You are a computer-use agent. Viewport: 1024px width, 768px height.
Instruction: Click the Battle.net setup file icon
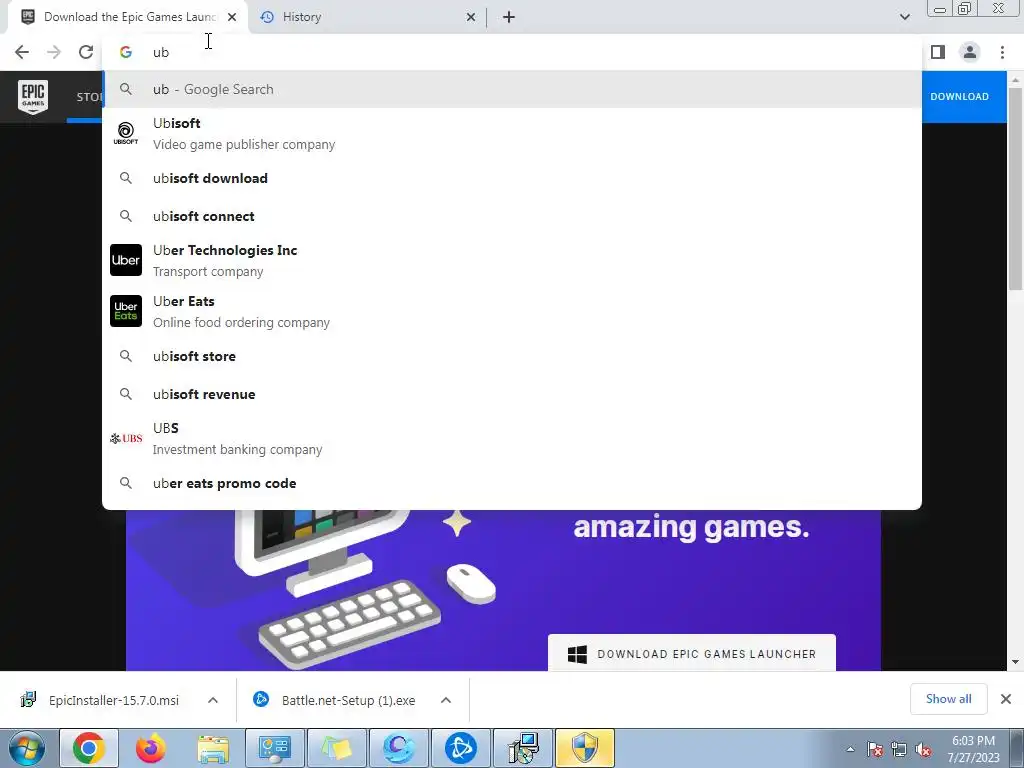[261, 699]
